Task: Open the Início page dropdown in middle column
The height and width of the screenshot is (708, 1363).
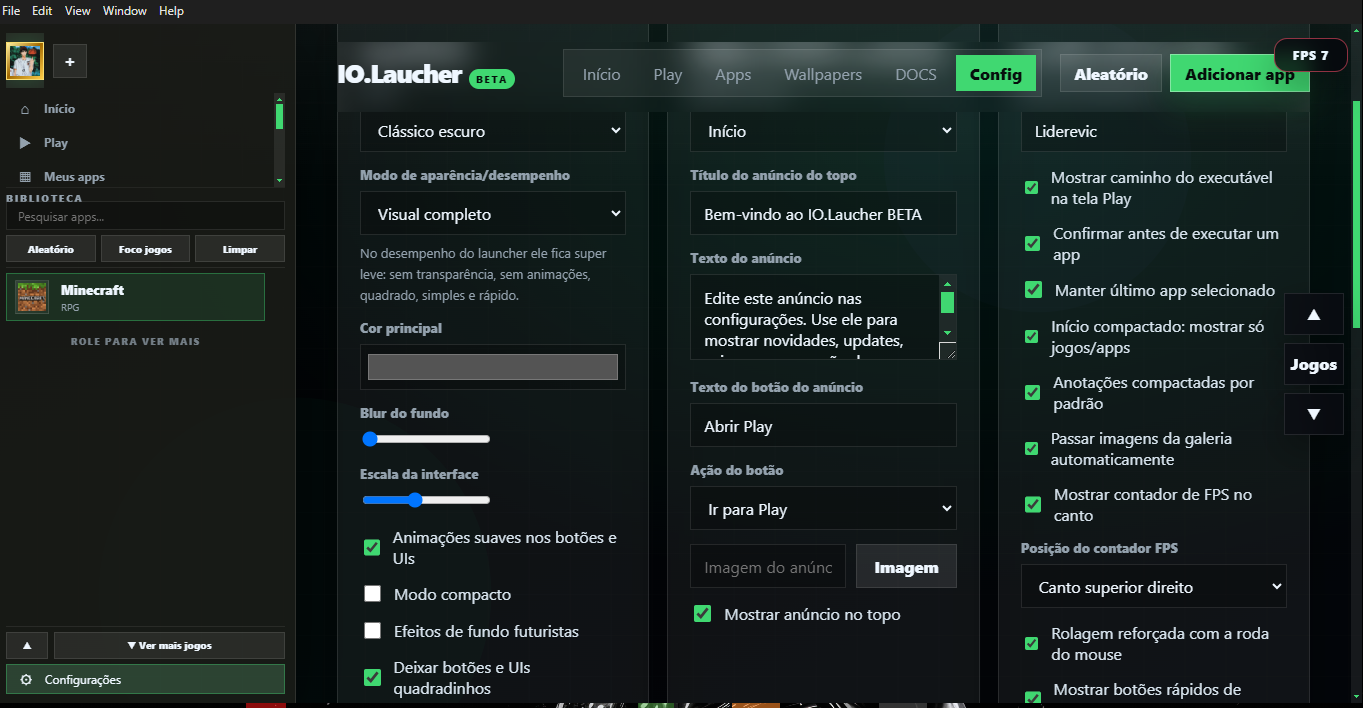Action: point(823,131)
